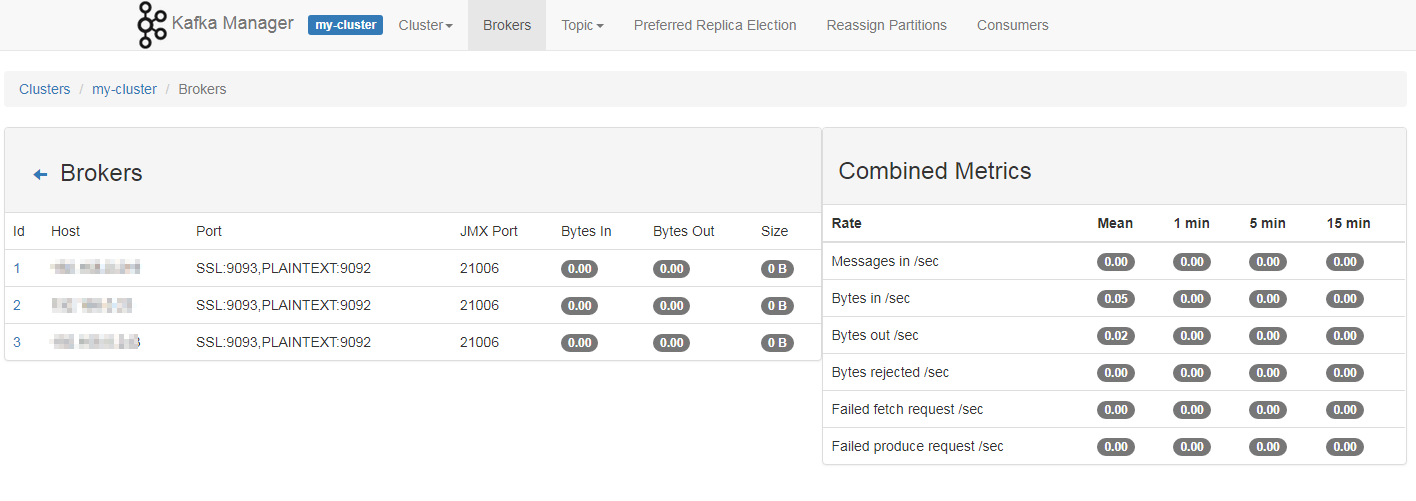Image resolution: width=1416 pixels, height=501 pixels.
Task: Open broker with Id 1
Action: [x=17, y=268]
